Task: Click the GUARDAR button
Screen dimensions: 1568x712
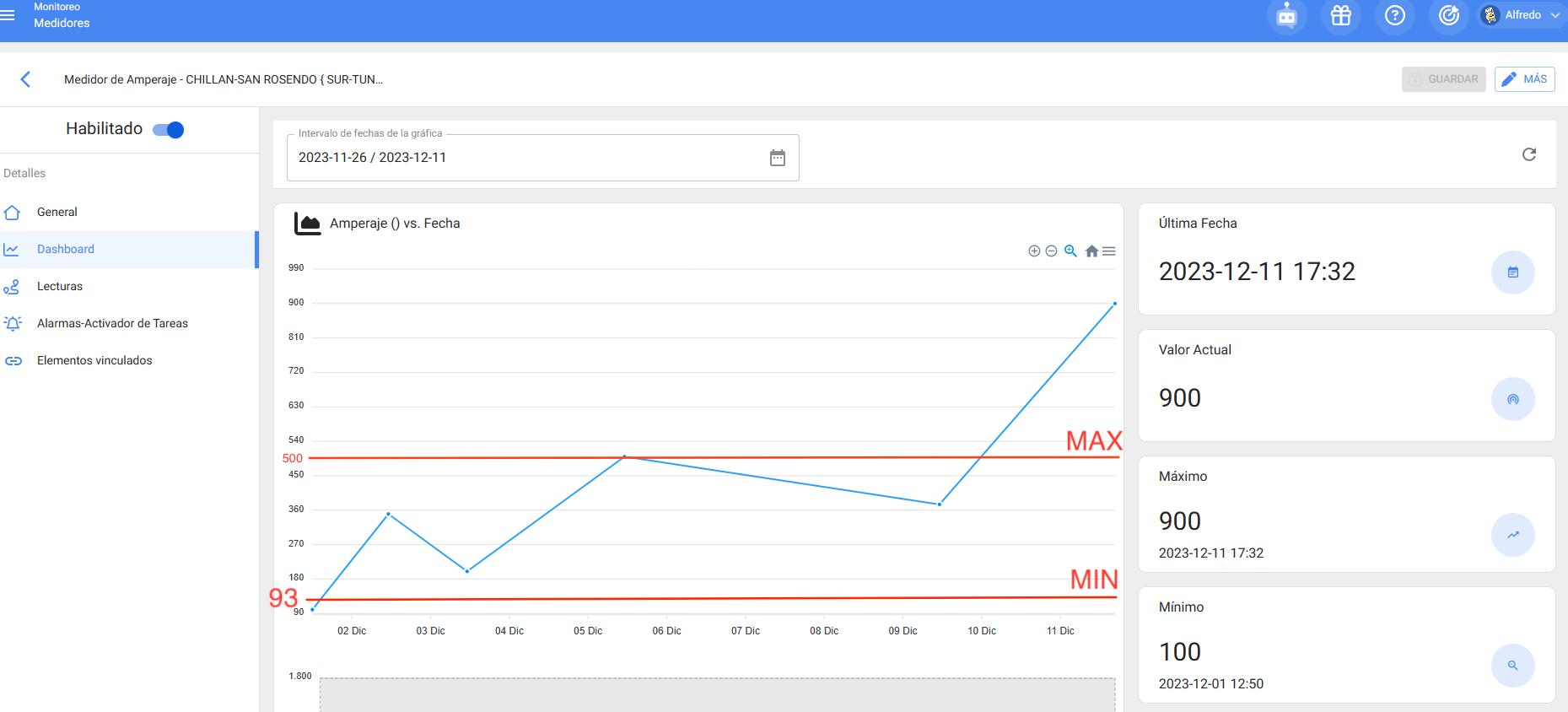Action: click(1443, 79)
